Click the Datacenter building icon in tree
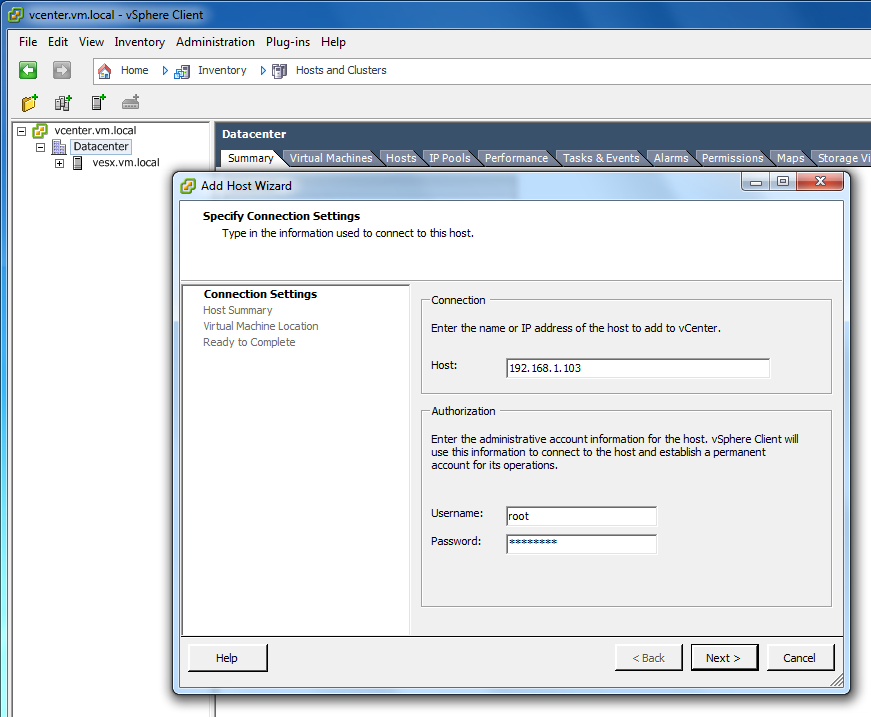The image size is (871, 717). [59, 147]
